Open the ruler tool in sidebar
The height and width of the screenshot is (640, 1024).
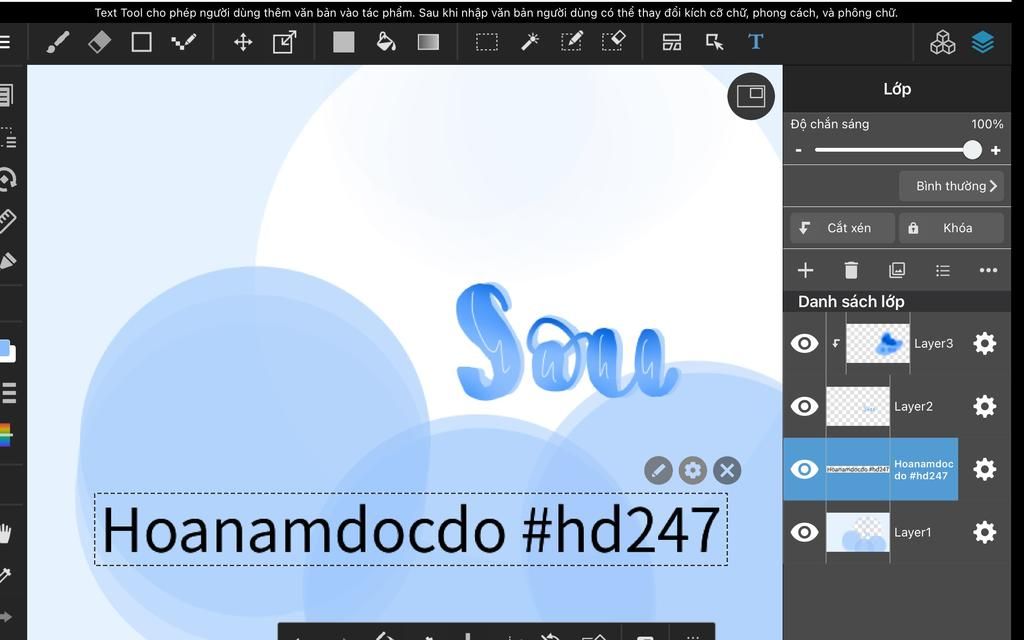point(7,221)
